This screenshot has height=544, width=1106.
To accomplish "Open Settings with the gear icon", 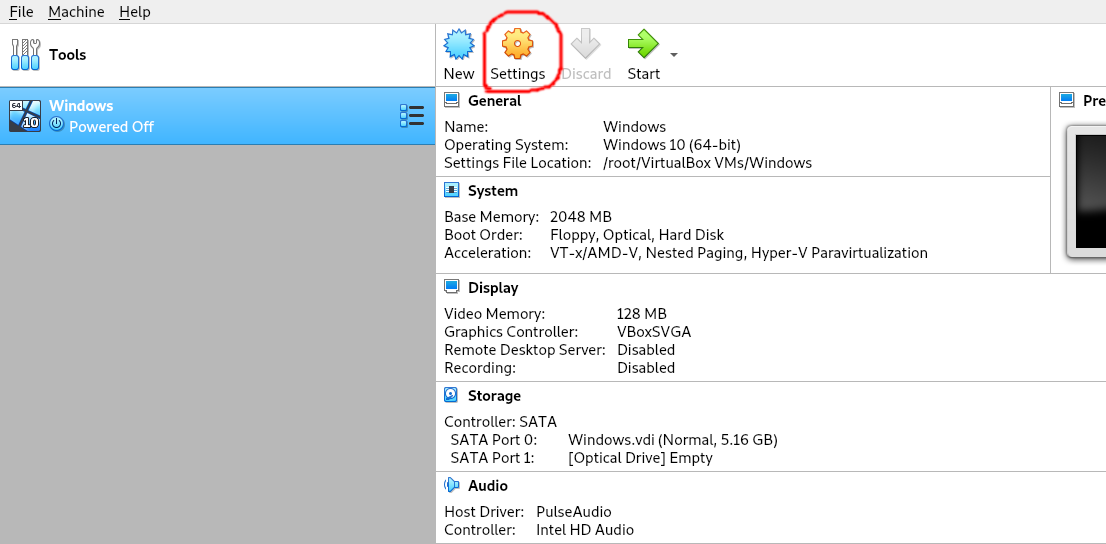I will click(x=518, y=44).
